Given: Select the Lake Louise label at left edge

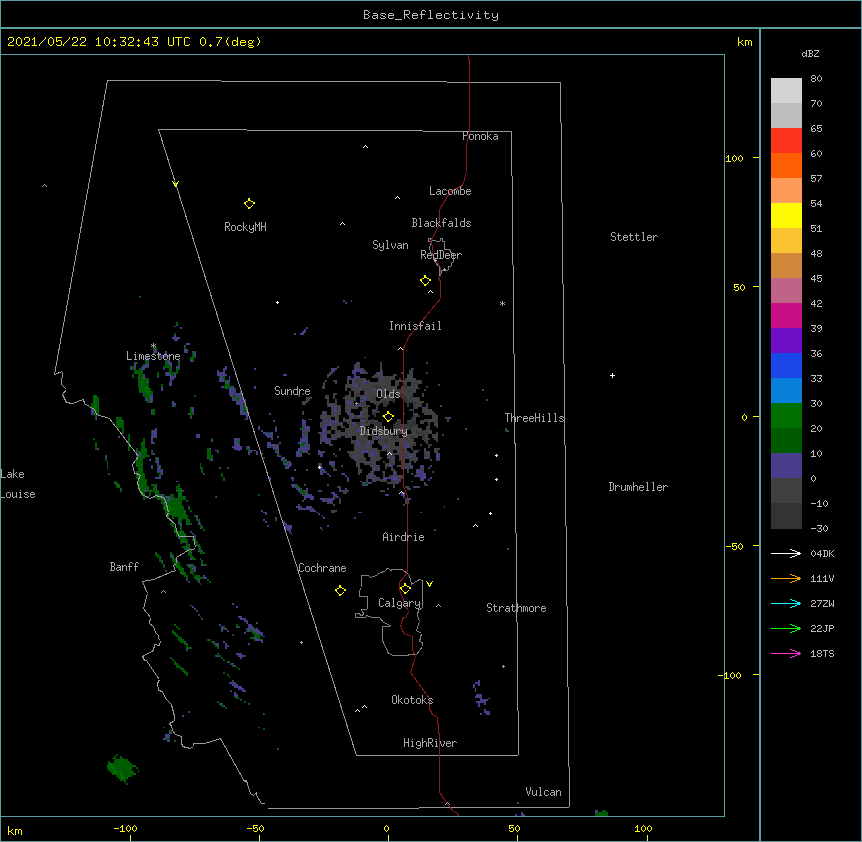Looking at the screenshot, I should (x=18, y=484).
